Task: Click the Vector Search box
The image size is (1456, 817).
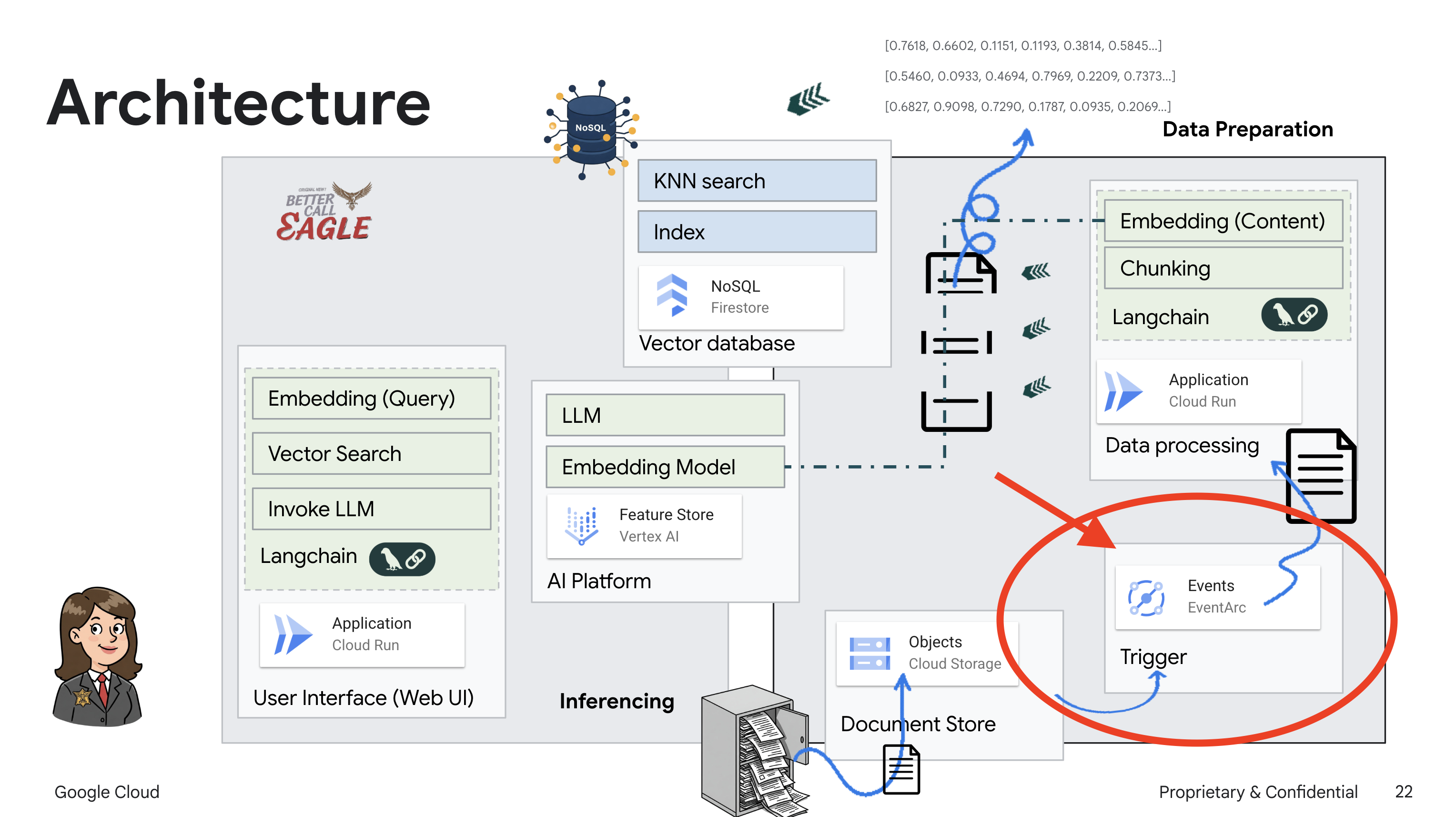Action: [x=371, y=453]
